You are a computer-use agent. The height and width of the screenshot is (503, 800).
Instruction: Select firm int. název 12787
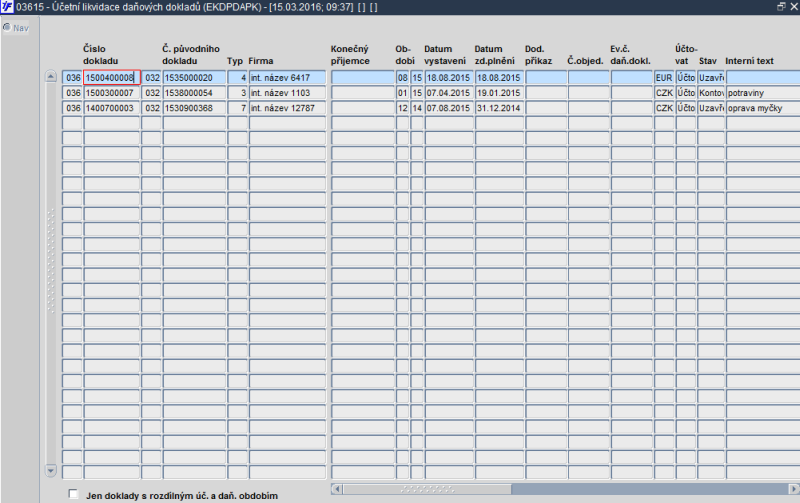[287, 108]
